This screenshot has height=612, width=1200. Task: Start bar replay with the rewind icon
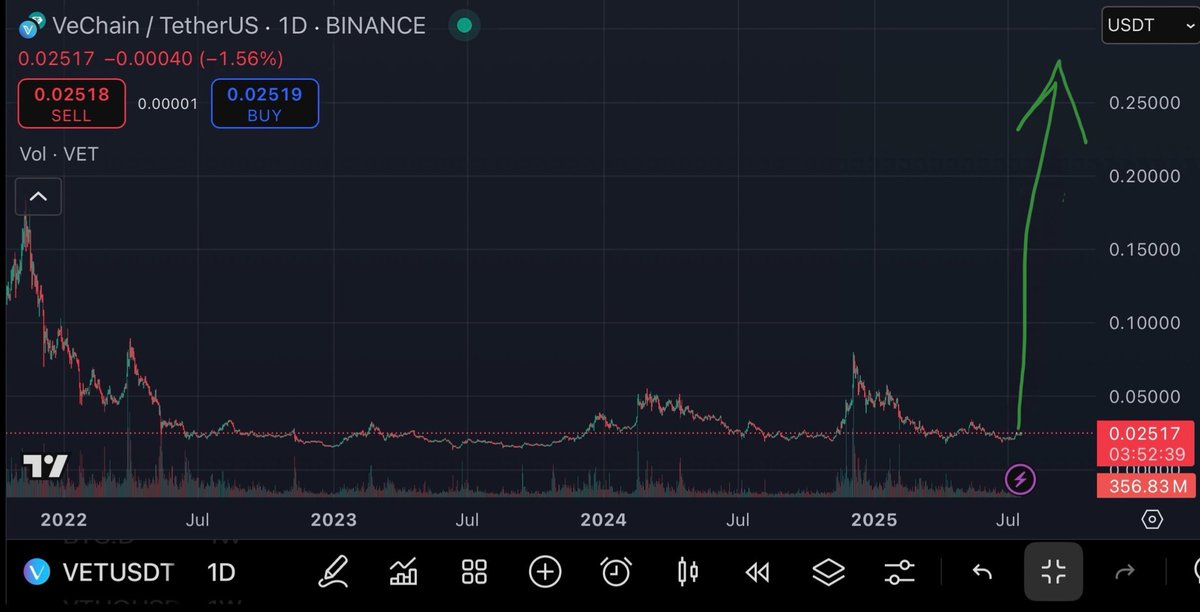point(757,572)
